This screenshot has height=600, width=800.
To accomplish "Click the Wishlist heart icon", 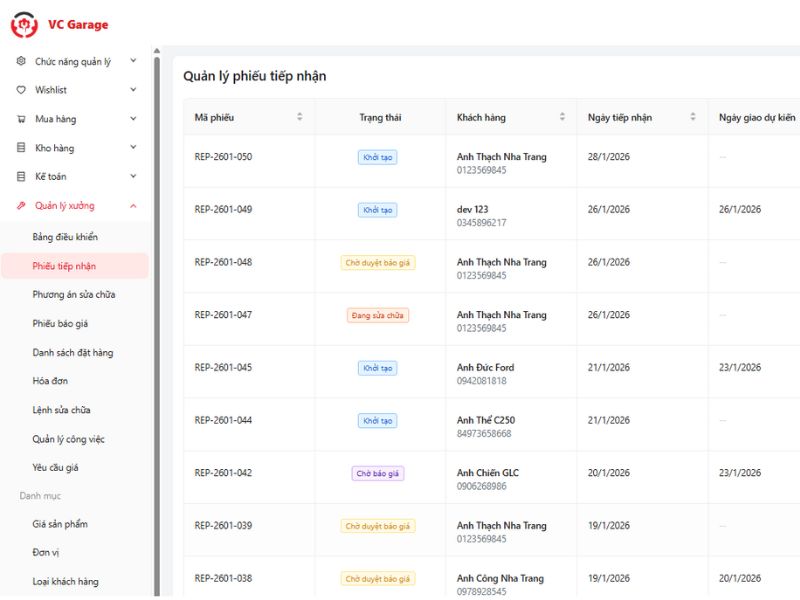I will pos(21,90).
